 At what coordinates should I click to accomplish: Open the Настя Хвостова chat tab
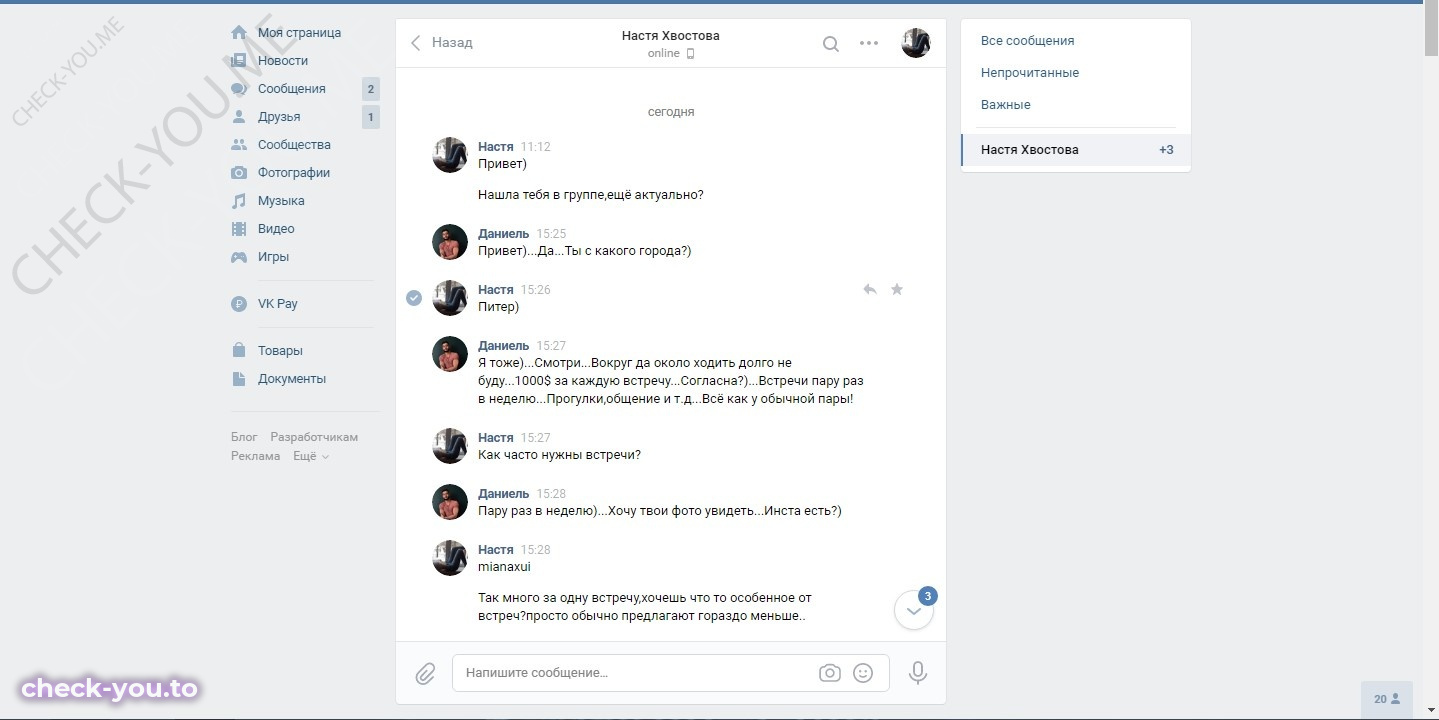point(1076,150)
